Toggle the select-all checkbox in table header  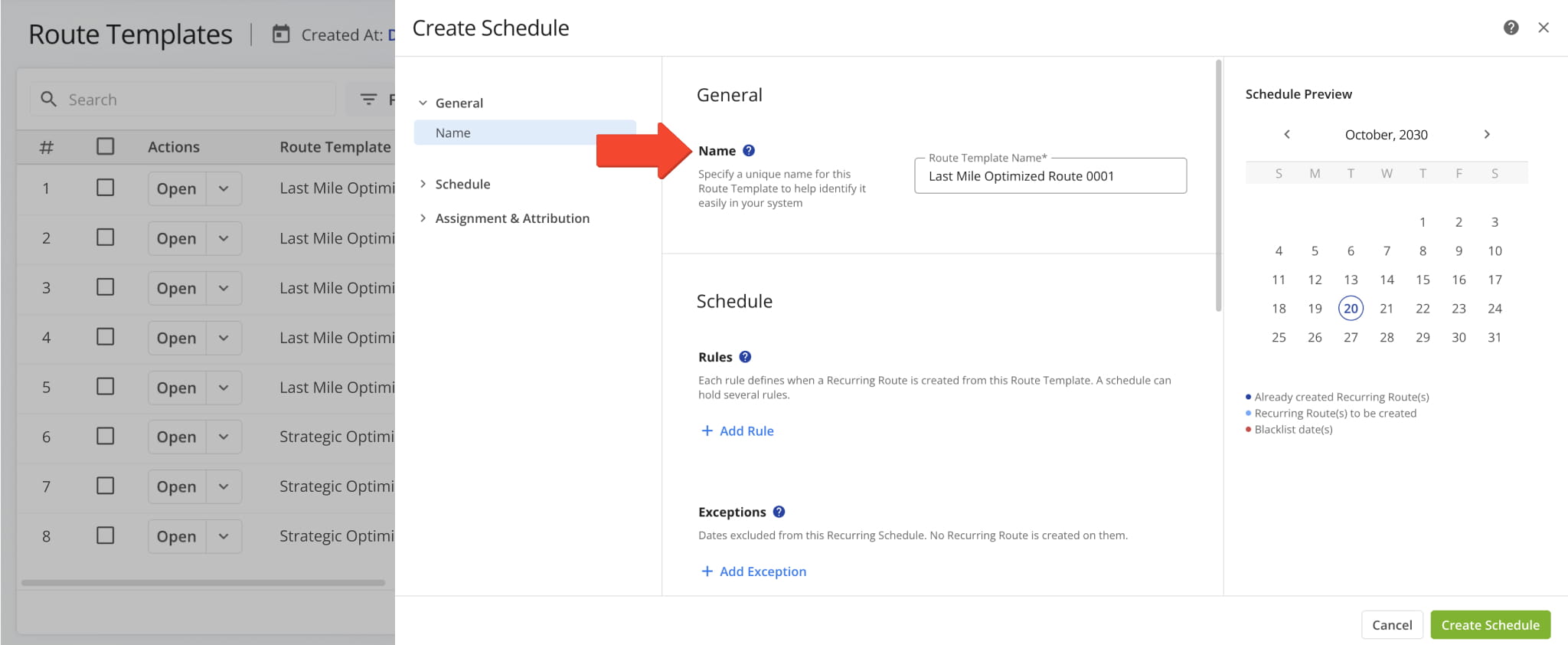pyautogui.click(x=106, y=146)
